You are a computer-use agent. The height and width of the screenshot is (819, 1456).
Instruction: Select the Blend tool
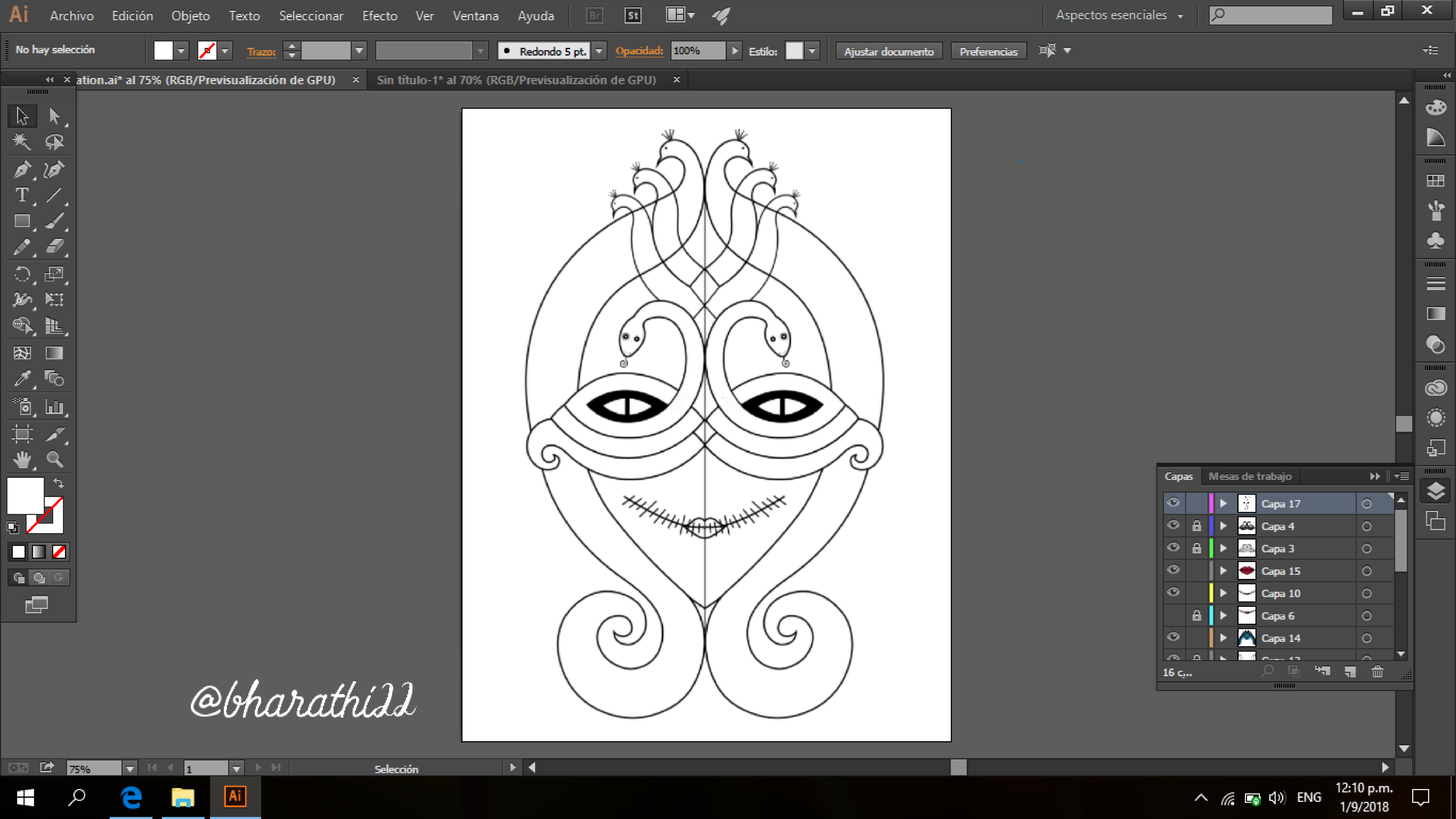pyautogui.click(x=54, y=378)
